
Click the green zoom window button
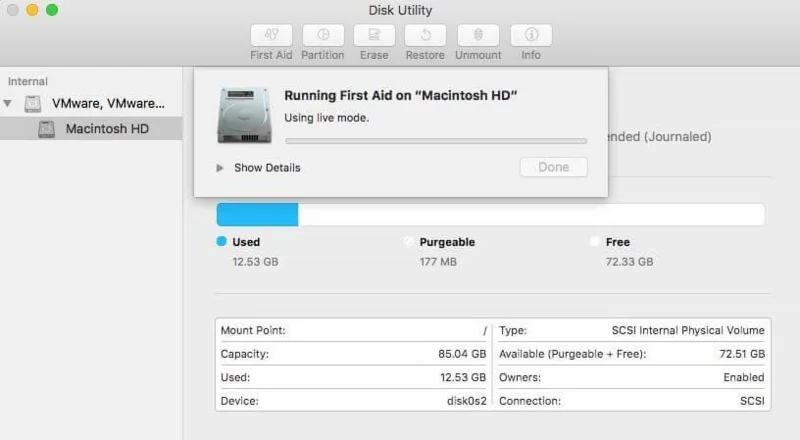pyautogui.click(x=52, y=10)
